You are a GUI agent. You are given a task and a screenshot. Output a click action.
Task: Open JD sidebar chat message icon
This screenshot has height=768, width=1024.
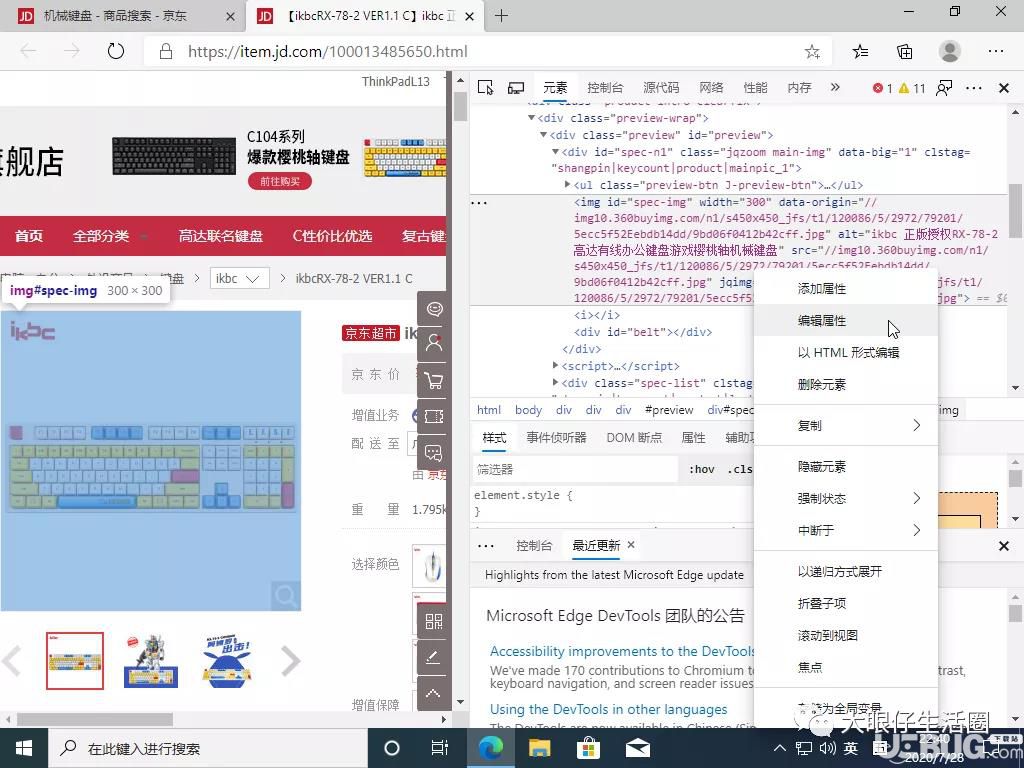coord(434,452)
